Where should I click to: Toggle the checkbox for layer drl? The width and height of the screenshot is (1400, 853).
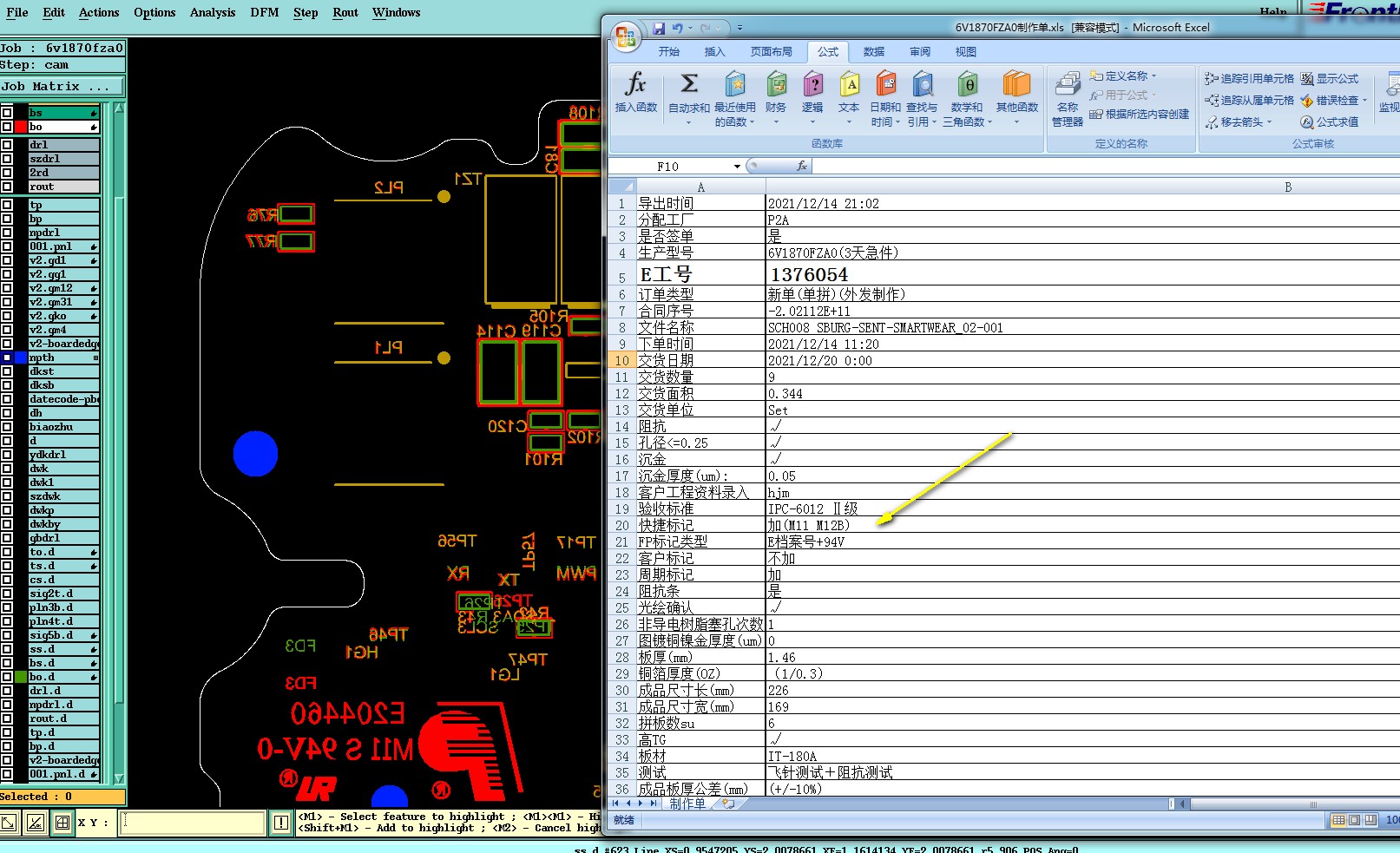point(7,145)
